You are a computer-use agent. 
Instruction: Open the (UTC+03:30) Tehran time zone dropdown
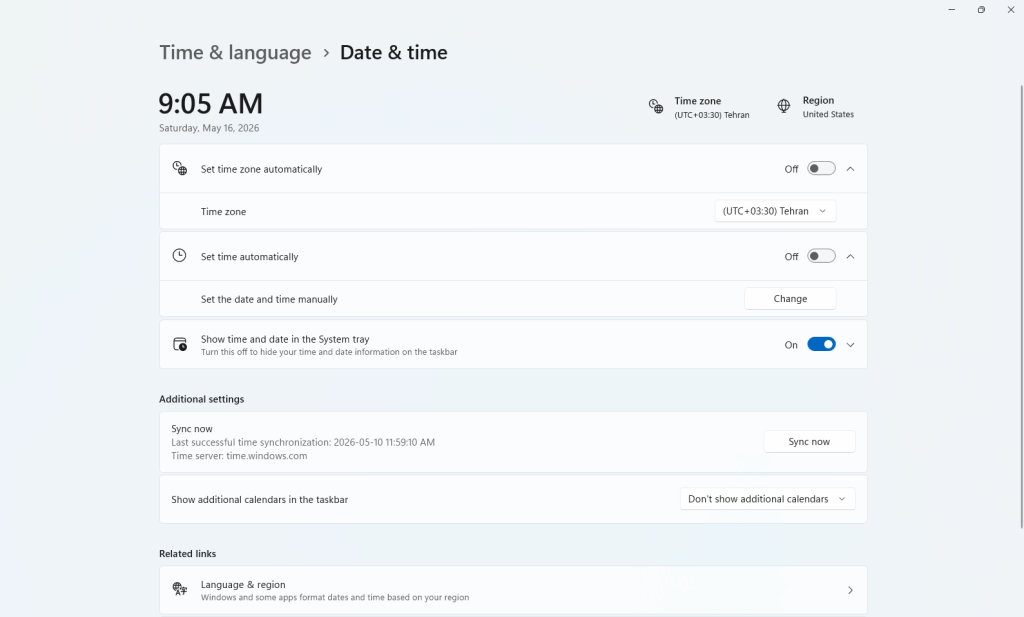click(x=775, y=211)
